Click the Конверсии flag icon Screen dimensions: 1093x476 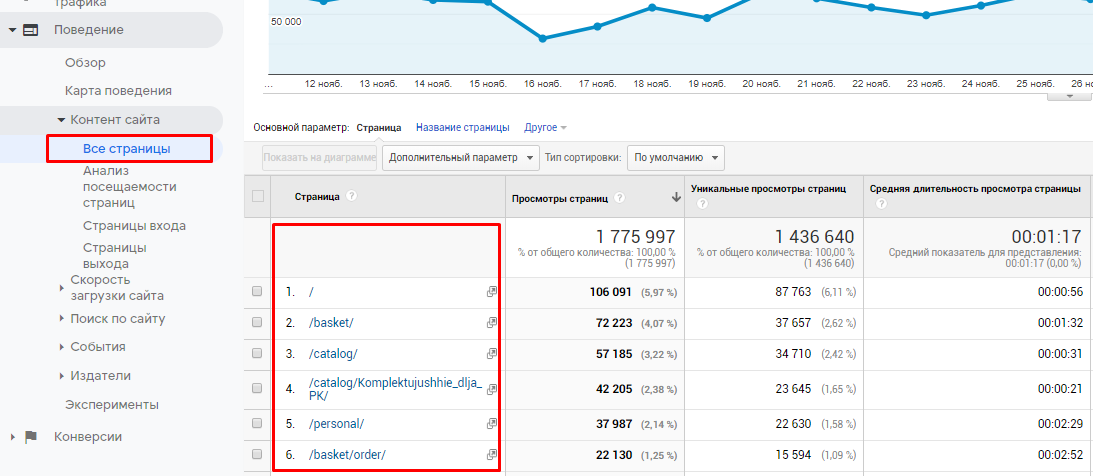tap(31, 437)
